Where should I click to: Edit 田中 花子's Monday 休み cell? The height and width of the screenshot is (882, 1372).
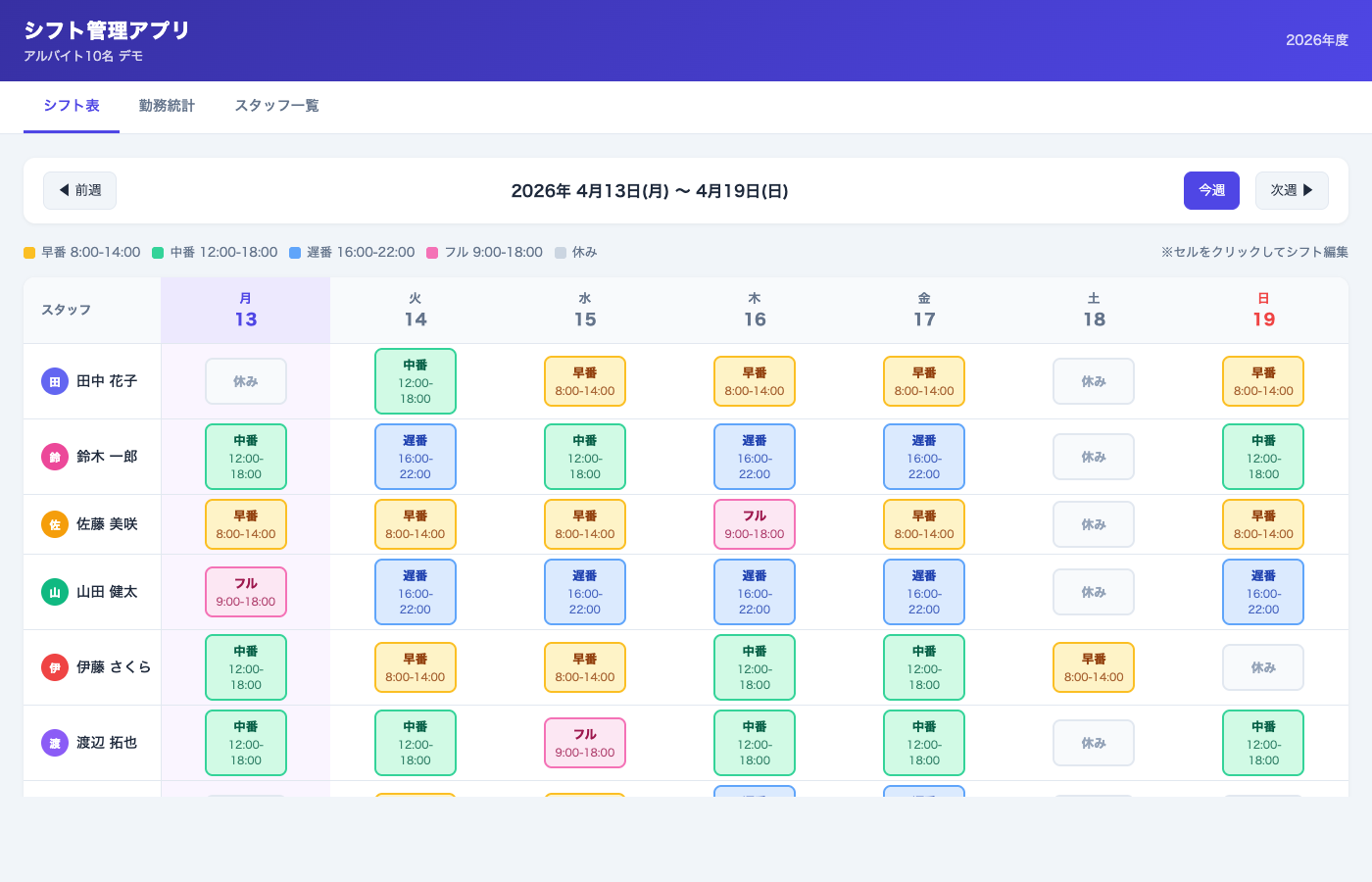click(x=246, y=381)
